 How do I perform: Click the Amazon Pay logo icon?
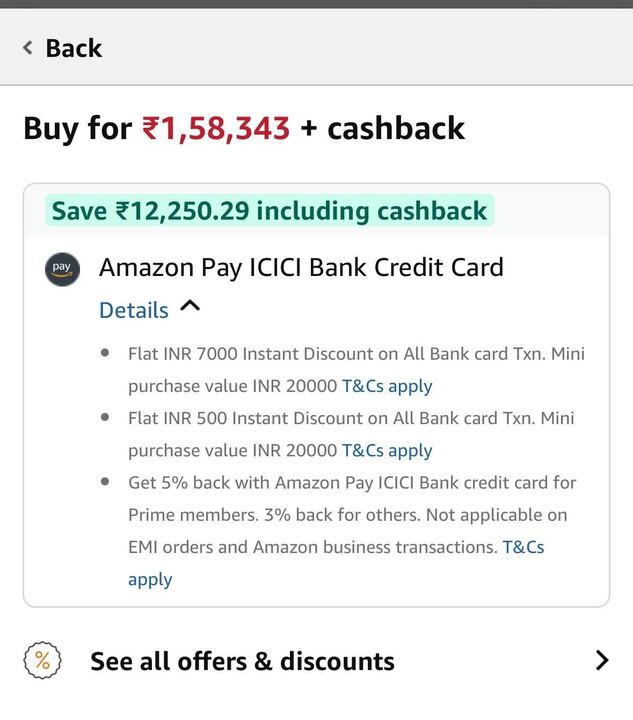(x=62, y=269)
